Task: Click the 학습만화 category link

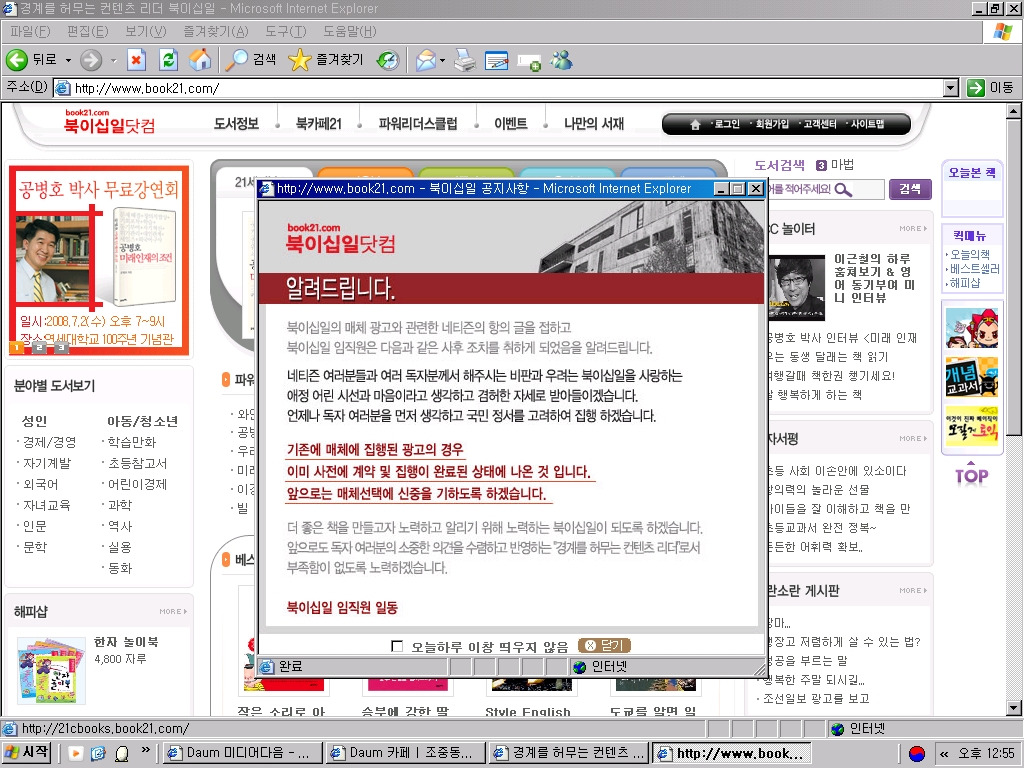Action: pyautogui.click(x=132, y=443)
